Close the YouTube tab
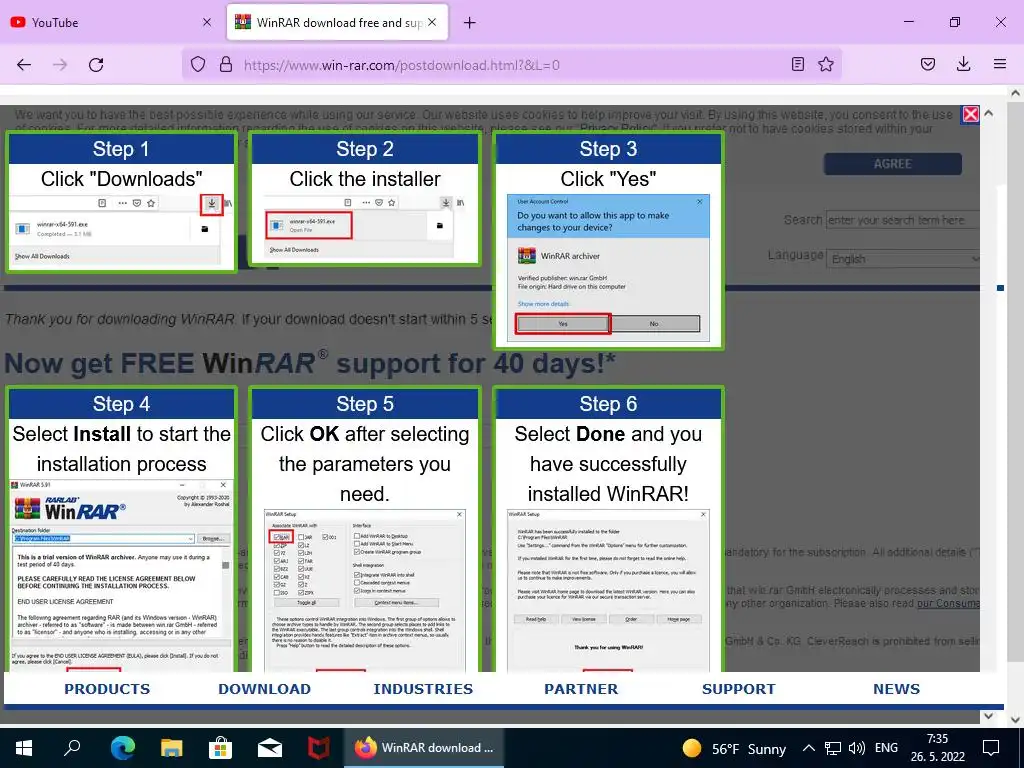Screen dimensions: 1024x768 (x=207, y=22)
